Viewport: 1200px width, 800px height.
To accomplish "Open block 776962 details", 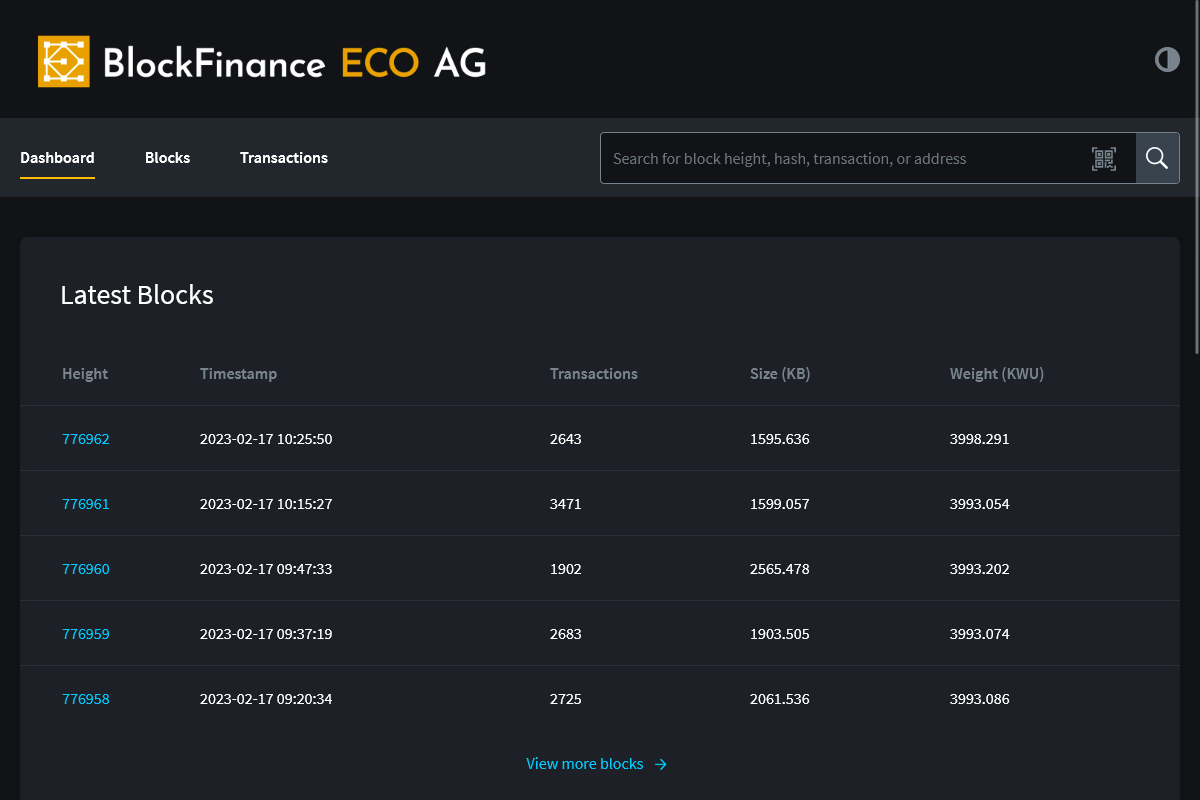I will (x=86, y=439).
